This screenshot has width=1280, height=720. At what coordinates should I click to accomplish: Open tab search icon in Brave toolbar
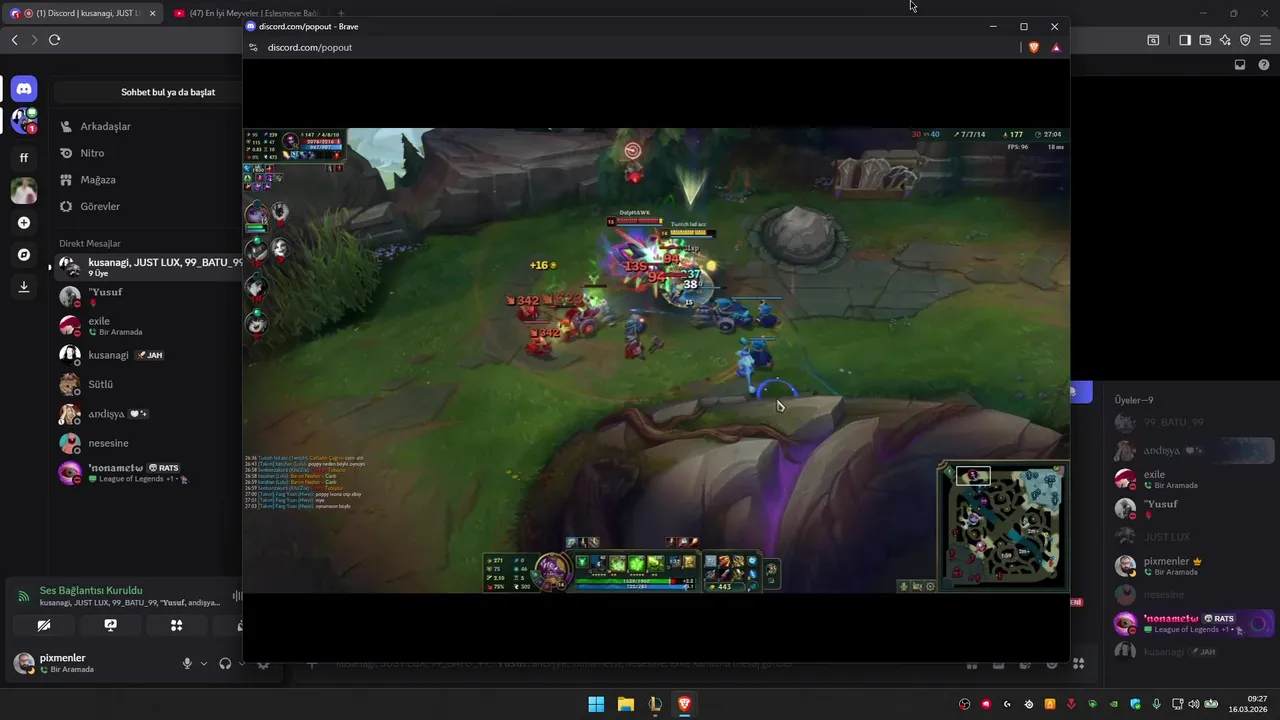[x=1153, y=40]
